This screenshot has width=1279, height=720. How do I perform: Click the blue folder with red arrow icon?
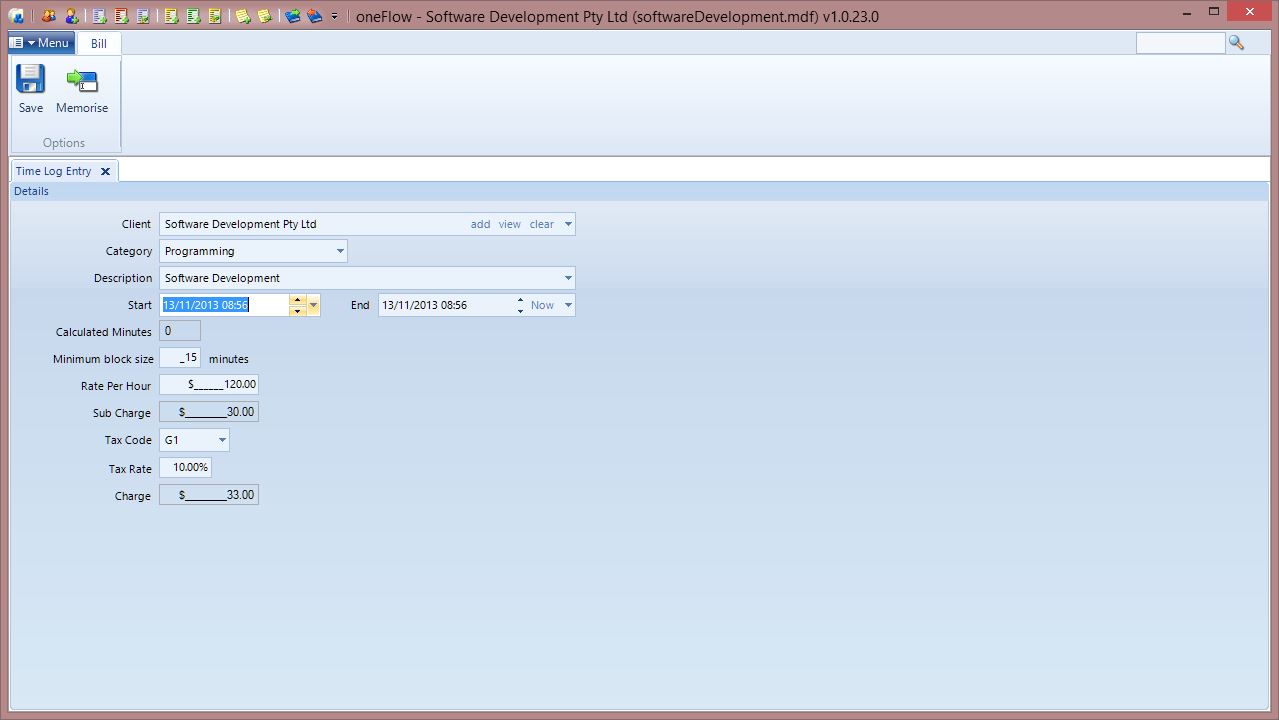(314, 16)
